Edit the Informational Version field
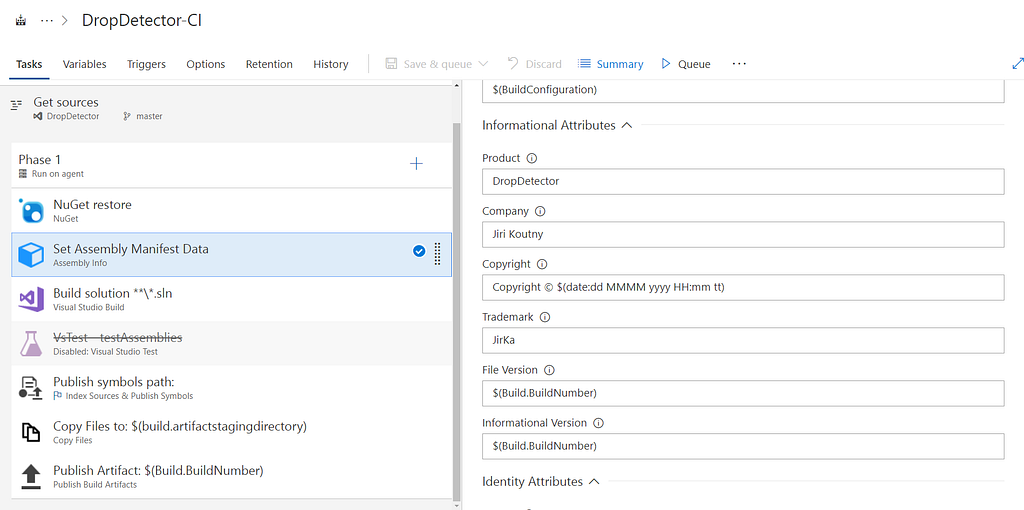 point(743,446)
